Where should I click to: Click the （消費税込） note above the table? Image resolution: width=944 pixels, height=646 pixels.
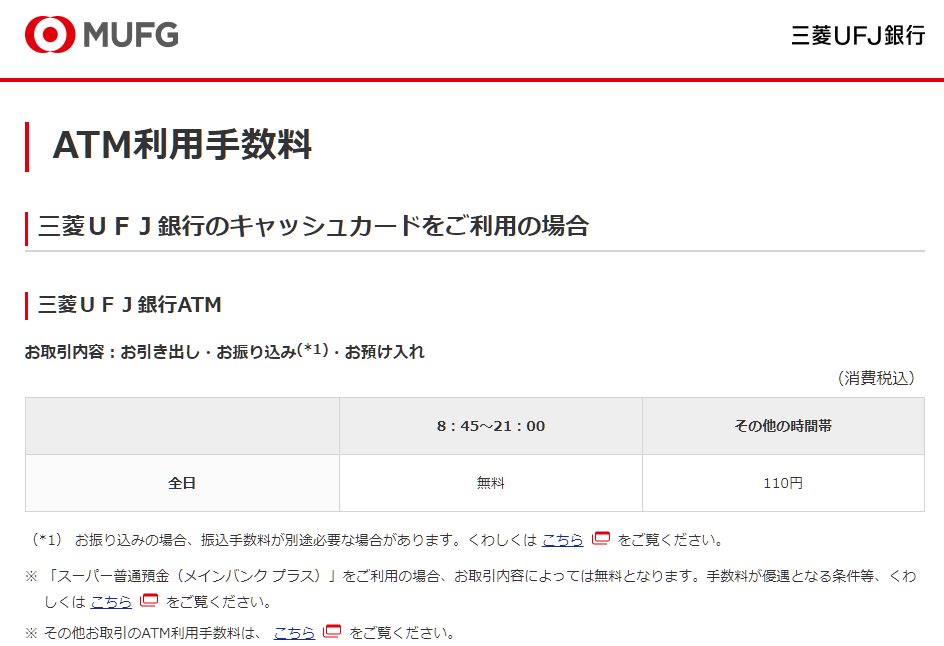(x=876, y=378)
